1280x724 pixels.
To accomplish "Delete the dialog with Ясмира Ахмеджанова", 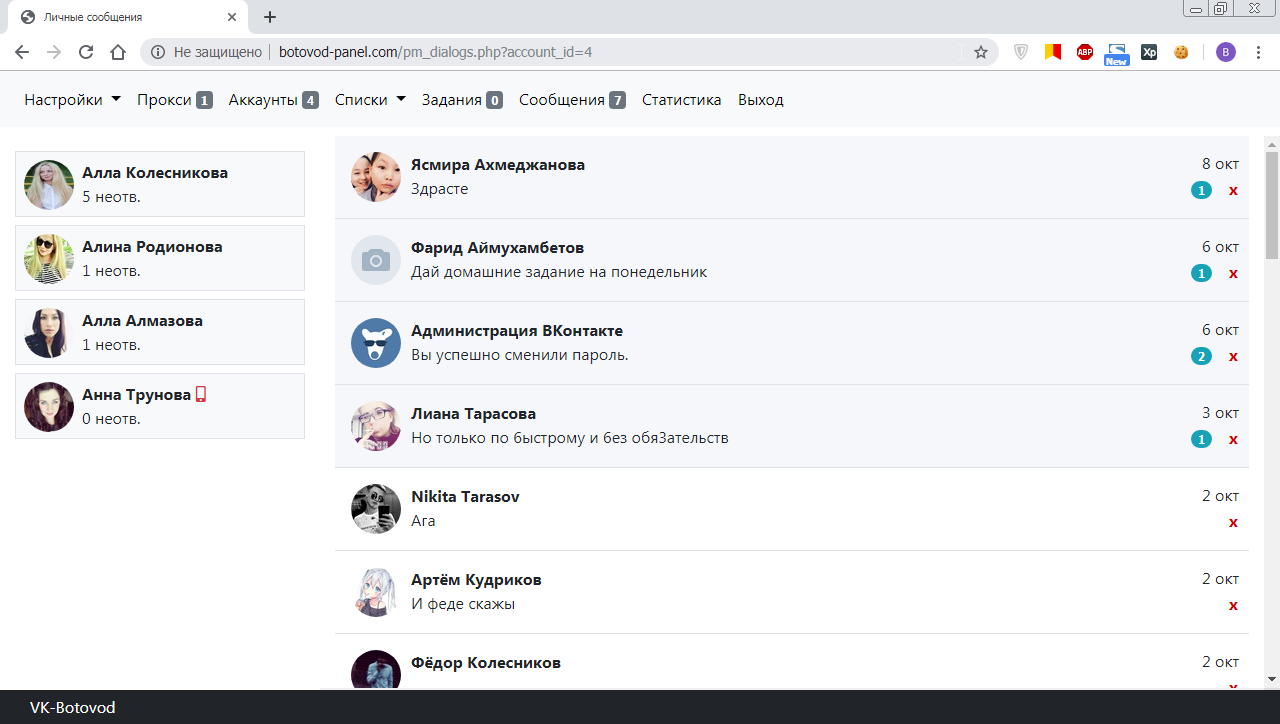I will coord(1233,189).
